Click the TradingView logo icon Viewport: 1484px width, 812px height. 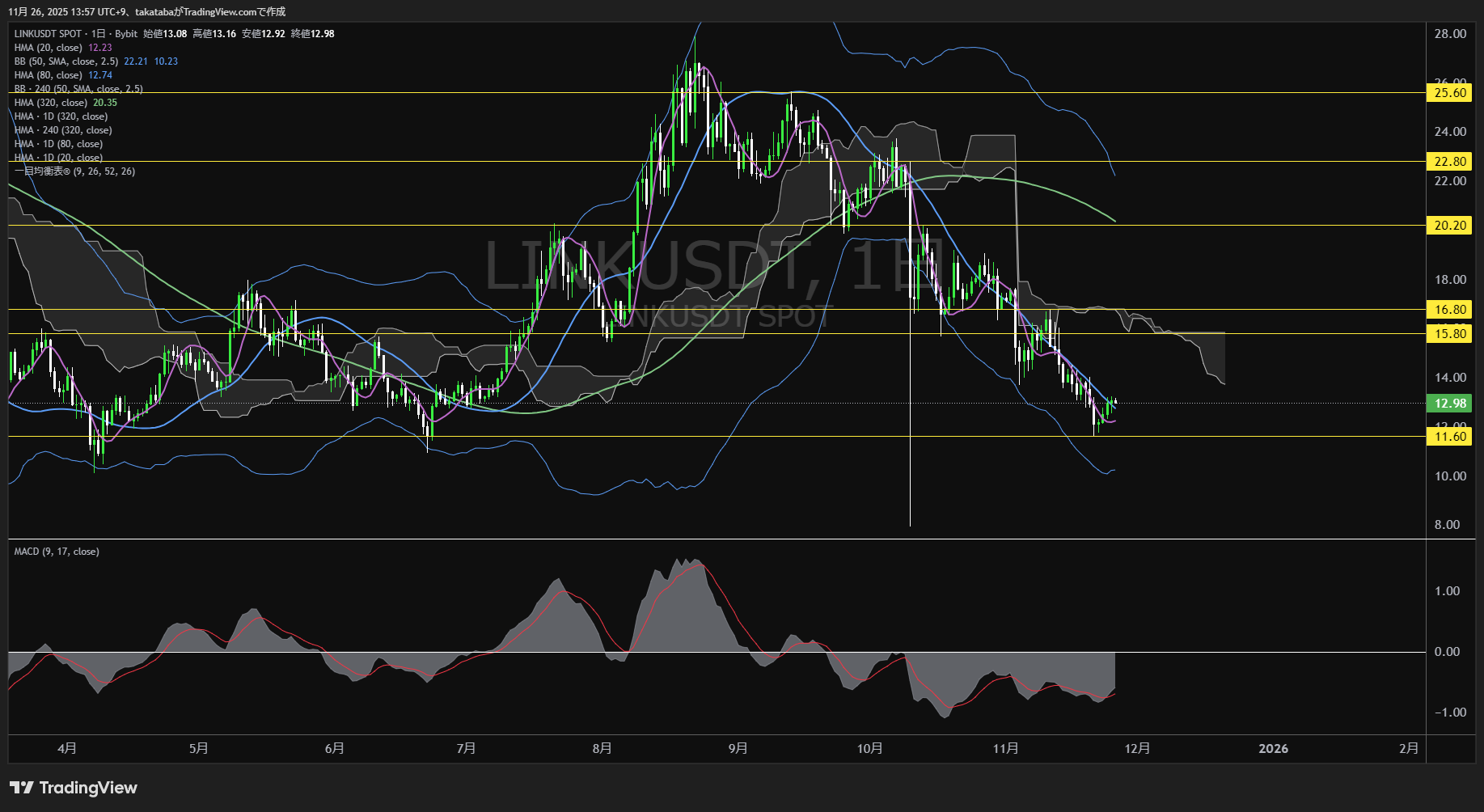[x=22, y=788]
